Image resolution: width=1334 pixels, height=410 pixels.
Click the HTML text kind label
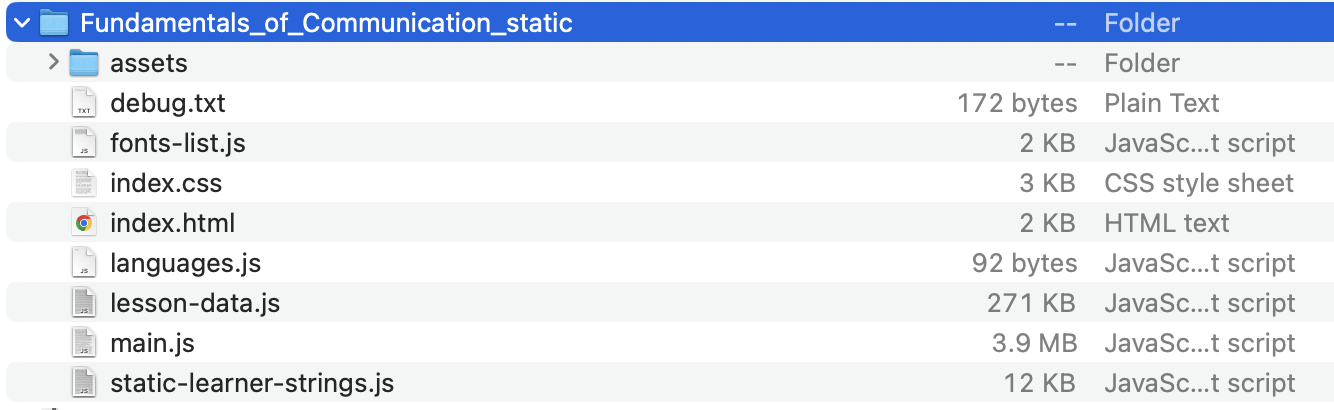point(1166,223)
